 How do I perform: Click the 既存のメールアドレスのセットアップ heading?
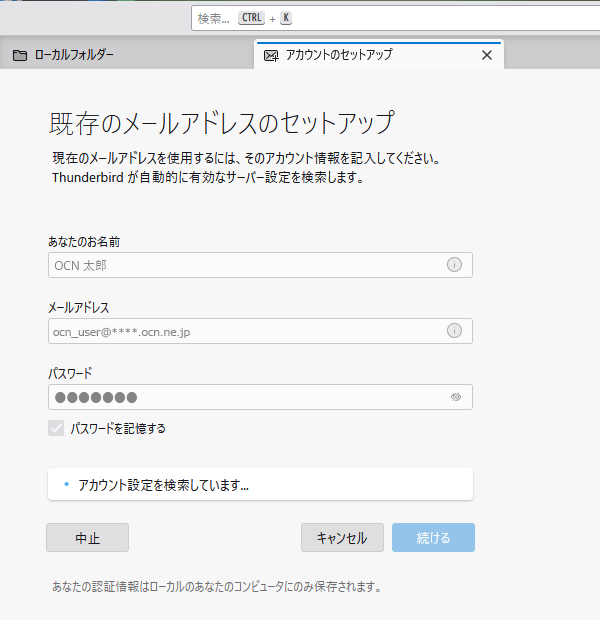point(221,123)
